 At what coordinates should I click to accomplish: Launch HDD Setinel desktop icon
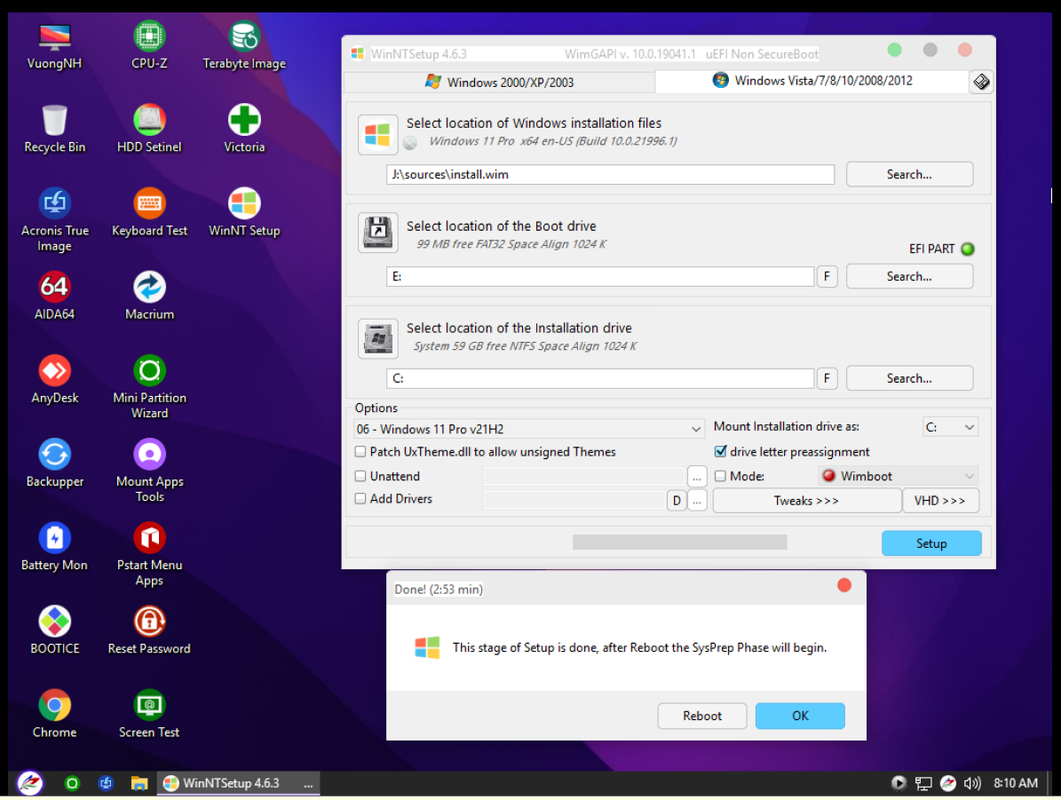click(149, 129)
